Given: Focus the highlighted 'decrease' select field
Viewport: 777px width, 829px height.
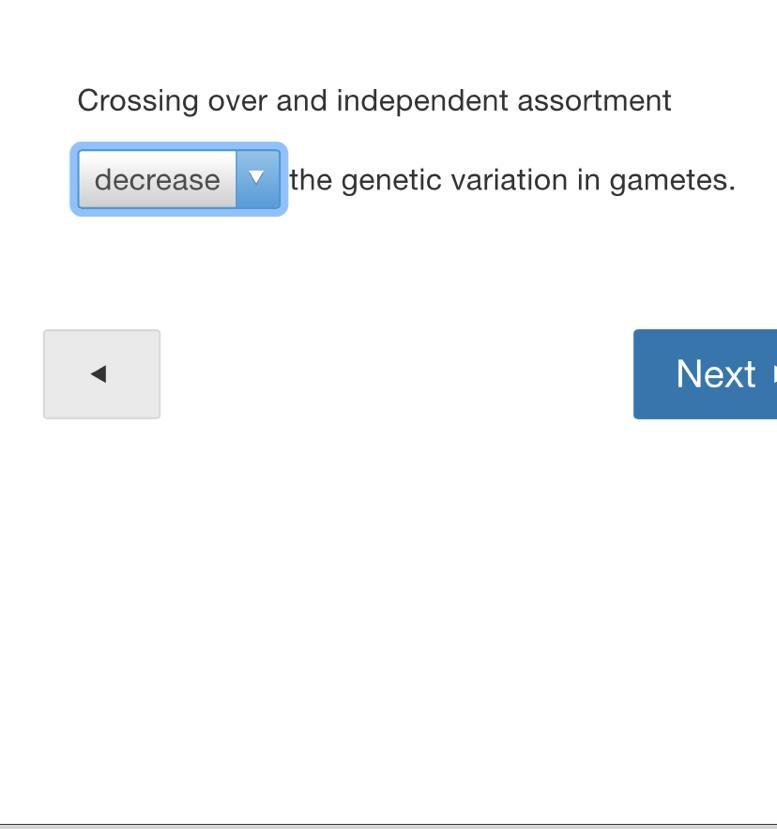Looking at the screenshot, I should click(179, 179).
